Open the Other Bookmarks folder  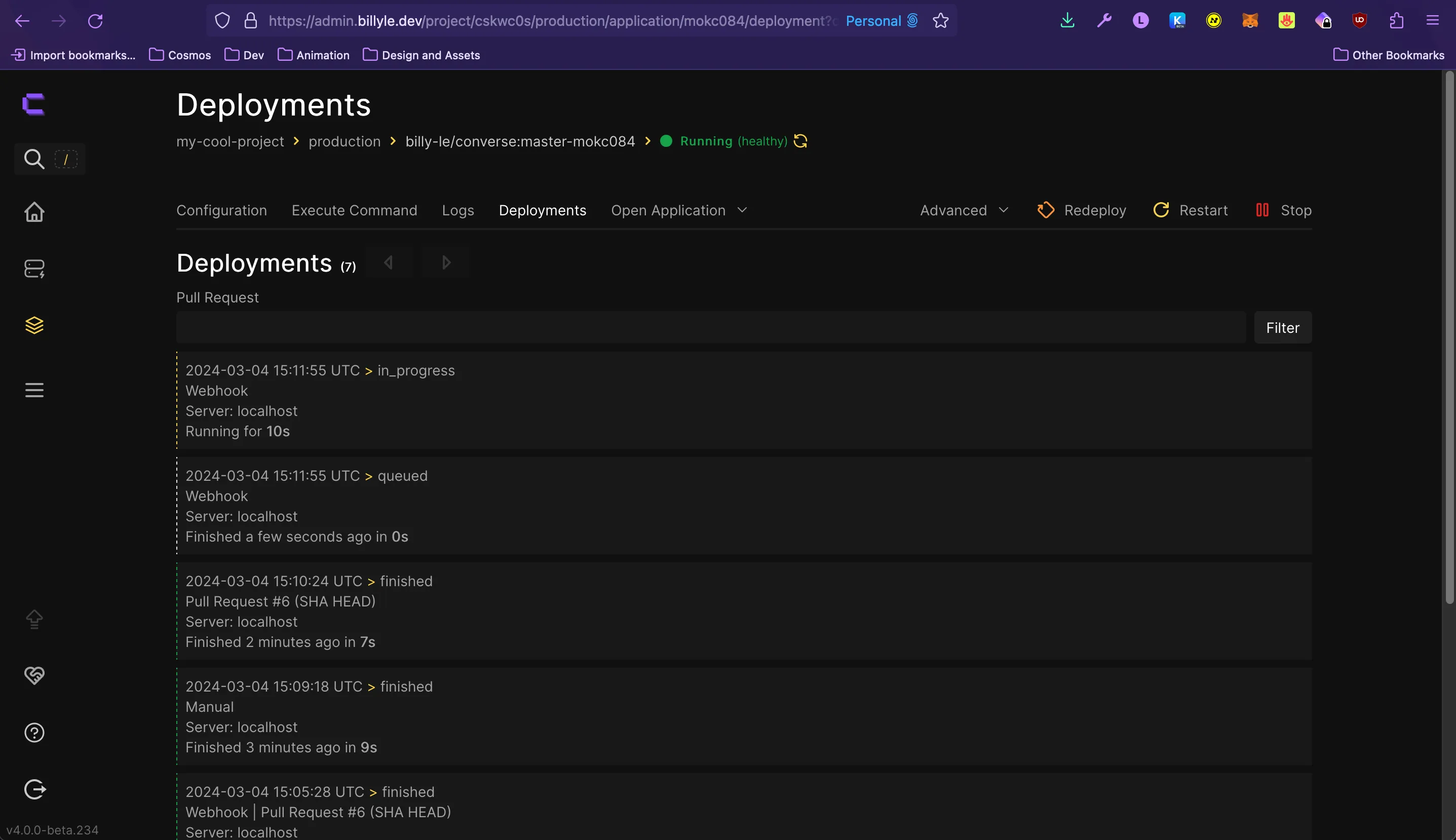point(1389,55)
